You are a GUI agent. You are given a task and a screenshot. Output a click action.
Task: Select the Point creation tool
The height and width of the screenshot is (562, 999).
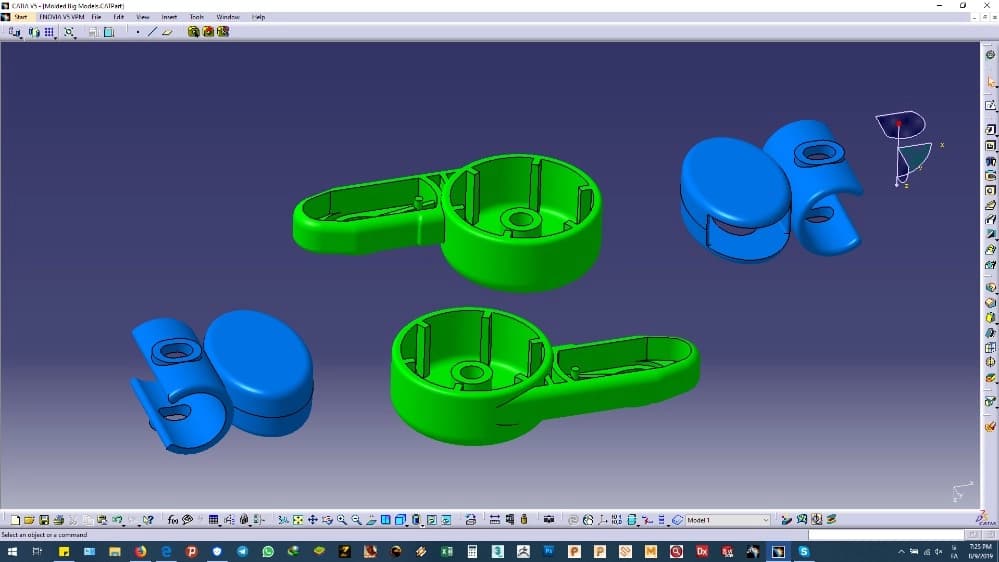tap(138, 32)
